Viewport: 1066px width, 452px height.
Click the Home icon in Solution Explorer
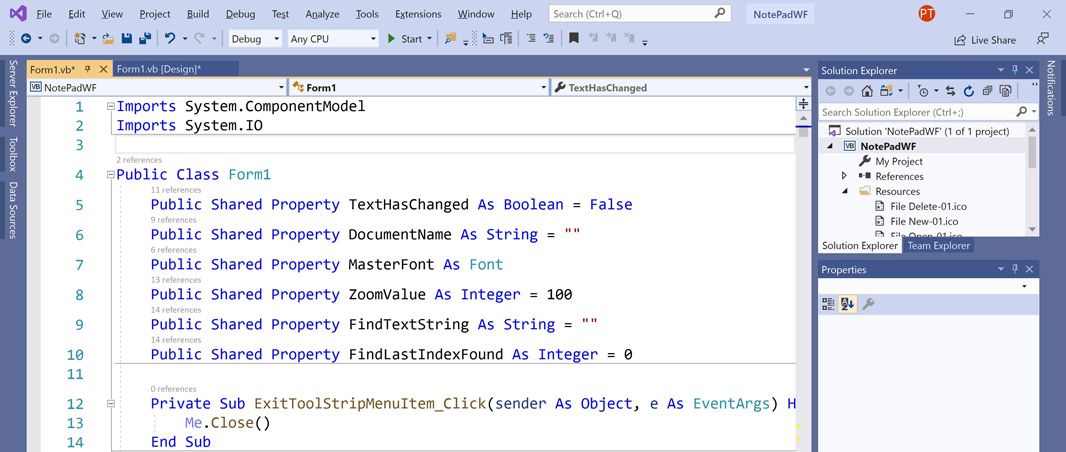867,91
